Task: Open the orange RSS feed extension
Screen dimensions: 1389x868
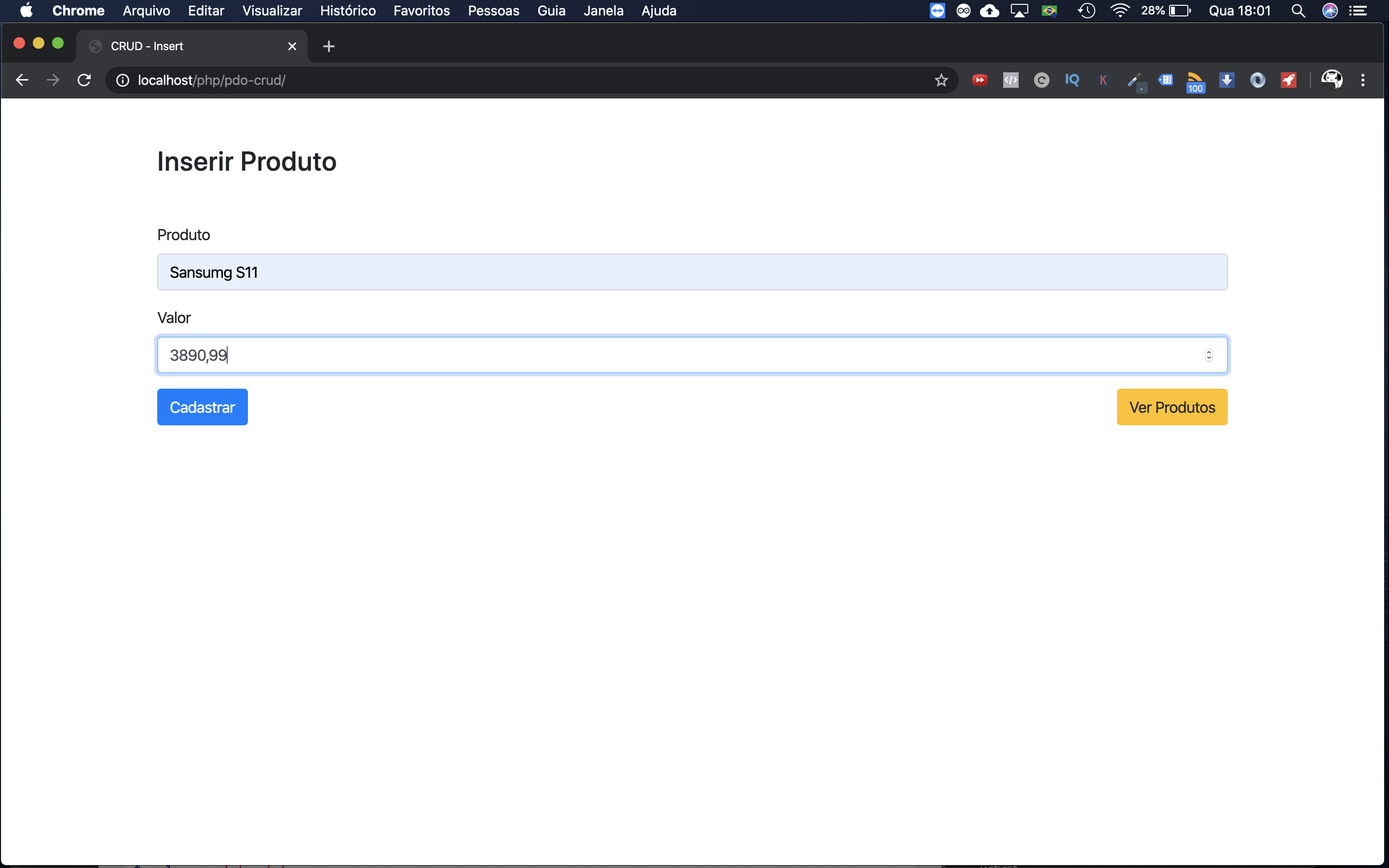Action: tap(1195, 81)
